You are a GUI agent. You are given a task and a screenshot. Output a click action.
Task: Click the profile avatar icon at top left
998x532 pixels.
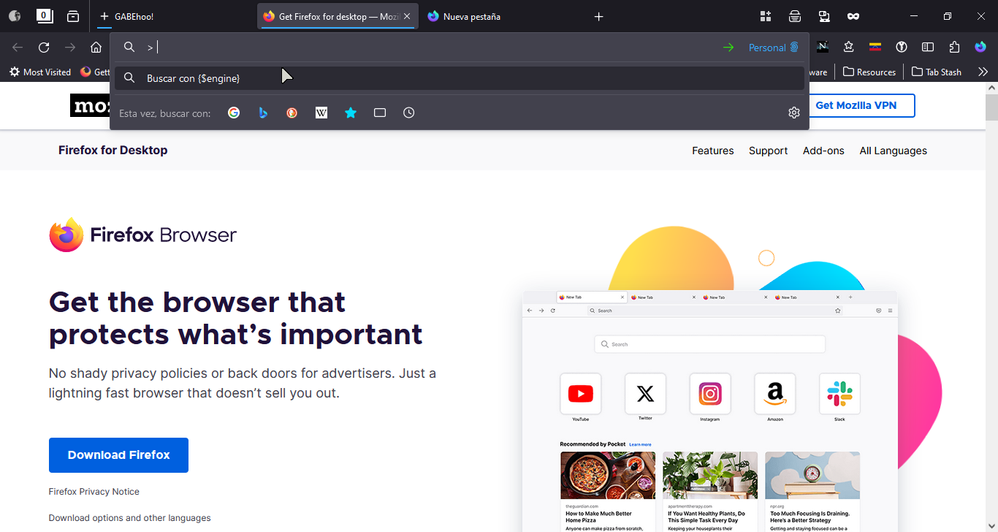tap(15, 16)
